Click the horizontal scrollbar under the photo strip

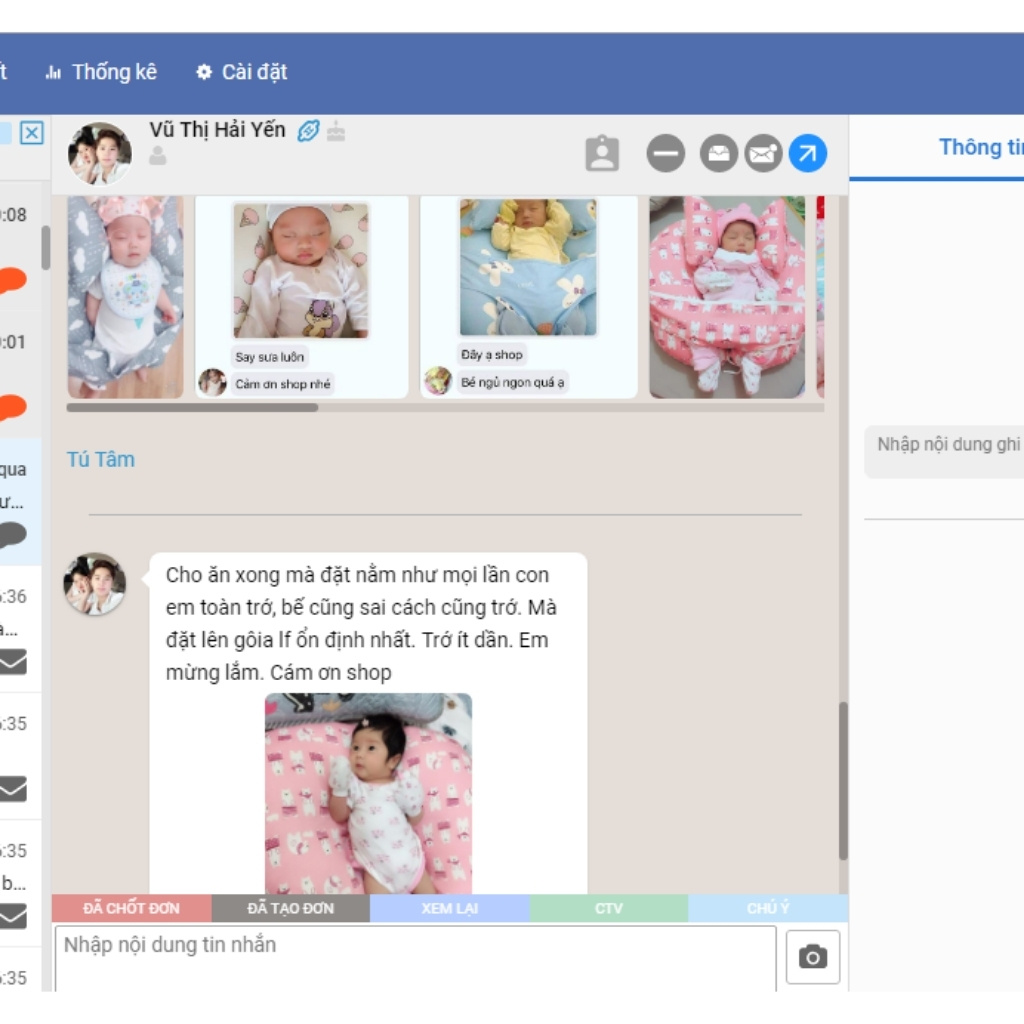click(x=192, y=408)
